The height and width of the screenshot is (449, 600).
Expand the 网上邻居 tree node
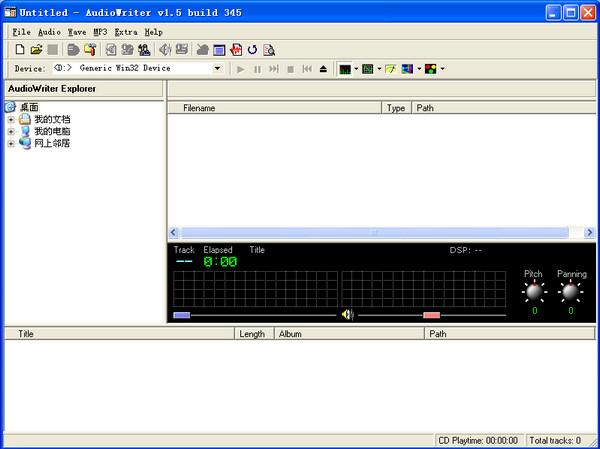tap(11, 144)
